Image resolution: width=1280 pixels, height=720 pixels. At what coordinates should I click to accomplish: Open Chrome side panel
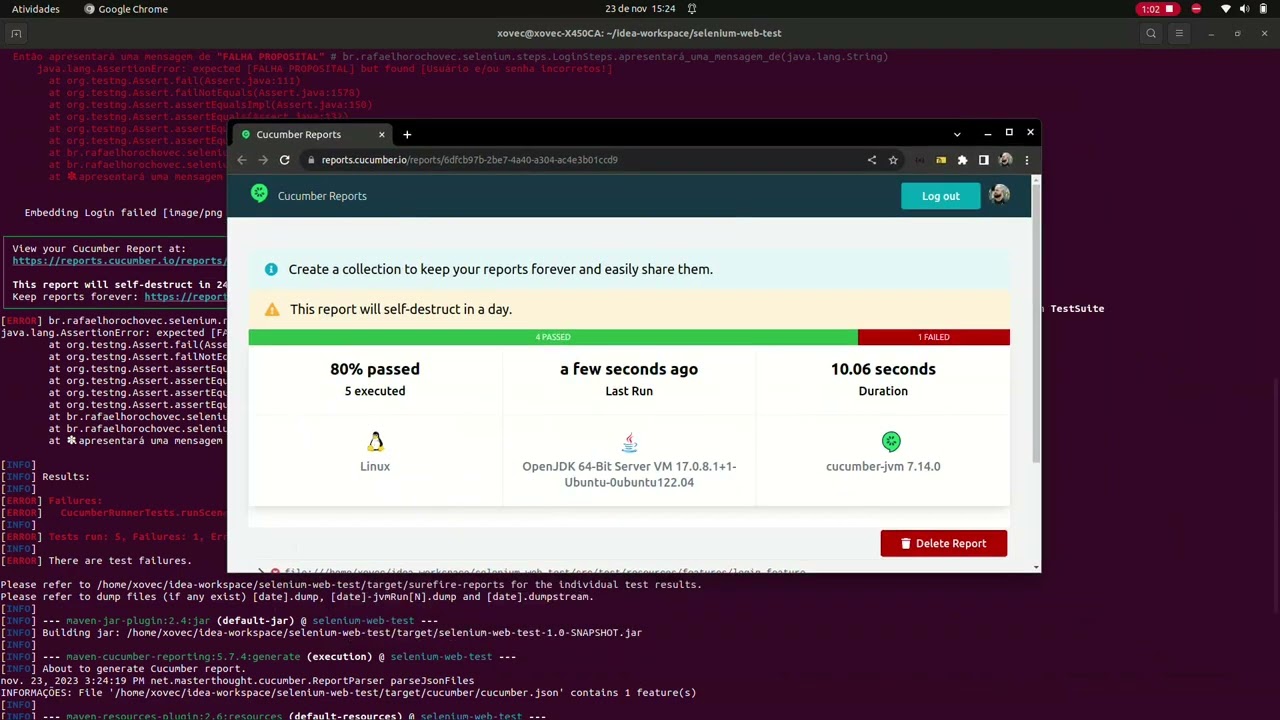point(984,160)
